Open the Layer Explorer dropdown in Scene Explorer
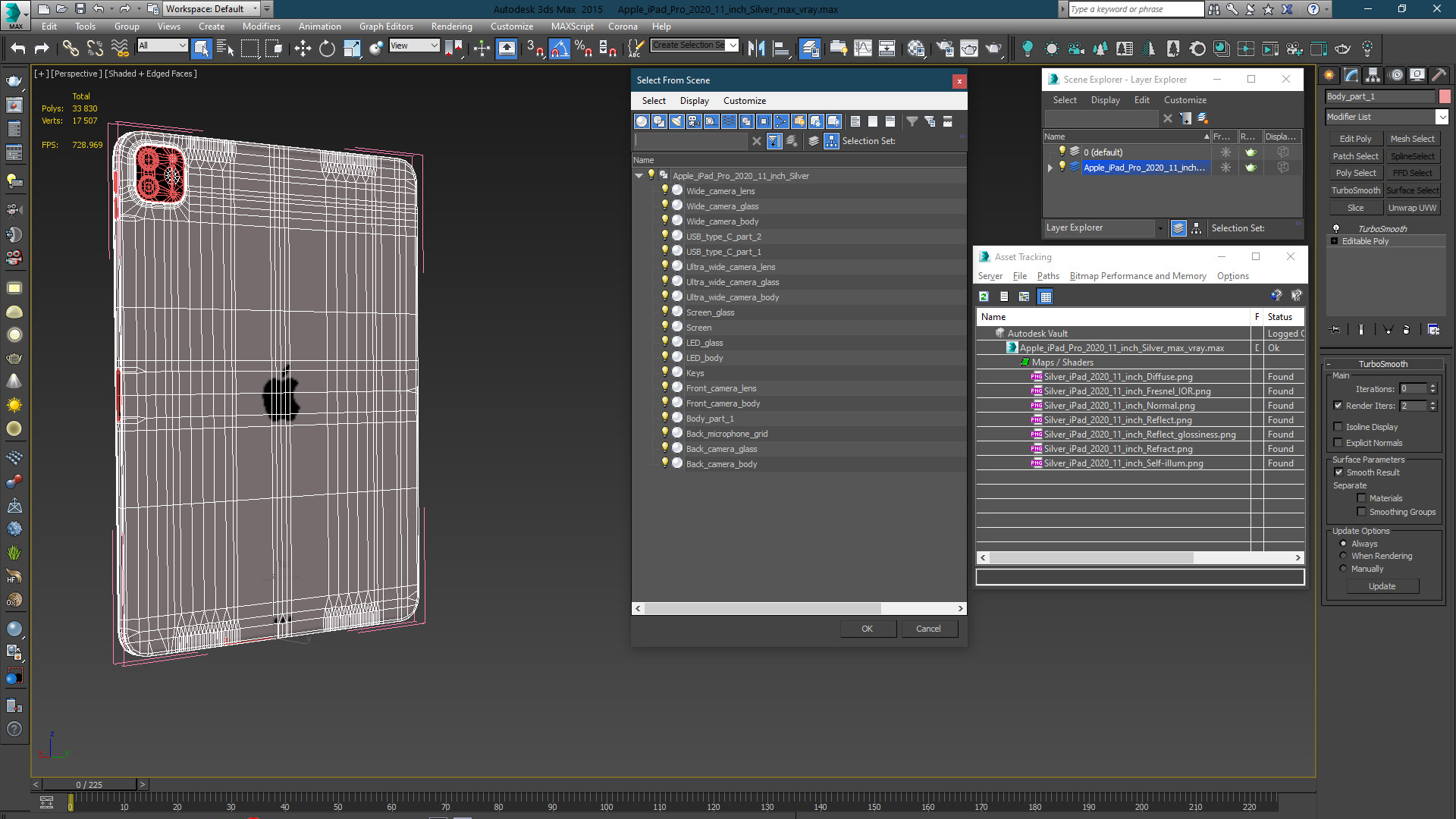1456x819 pixels. click(1104, 227)
